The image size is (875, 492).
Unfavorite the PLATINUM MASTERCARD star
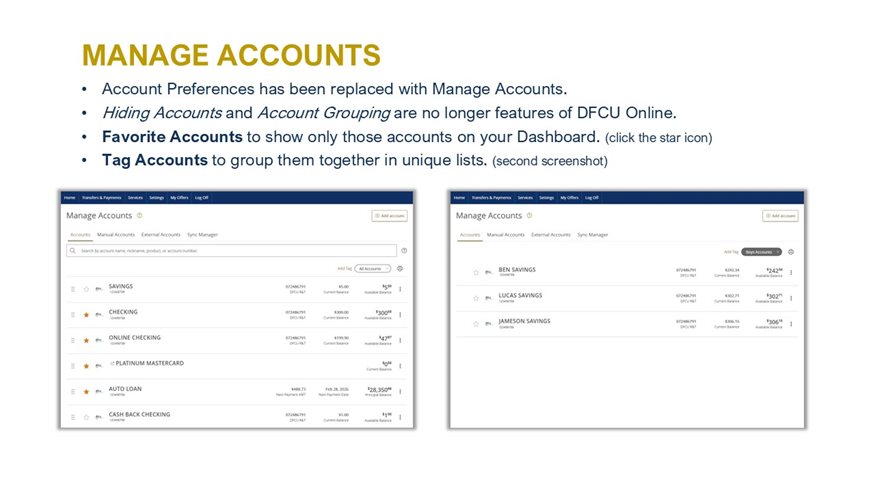pyautogui.click(x=86, y=366)
